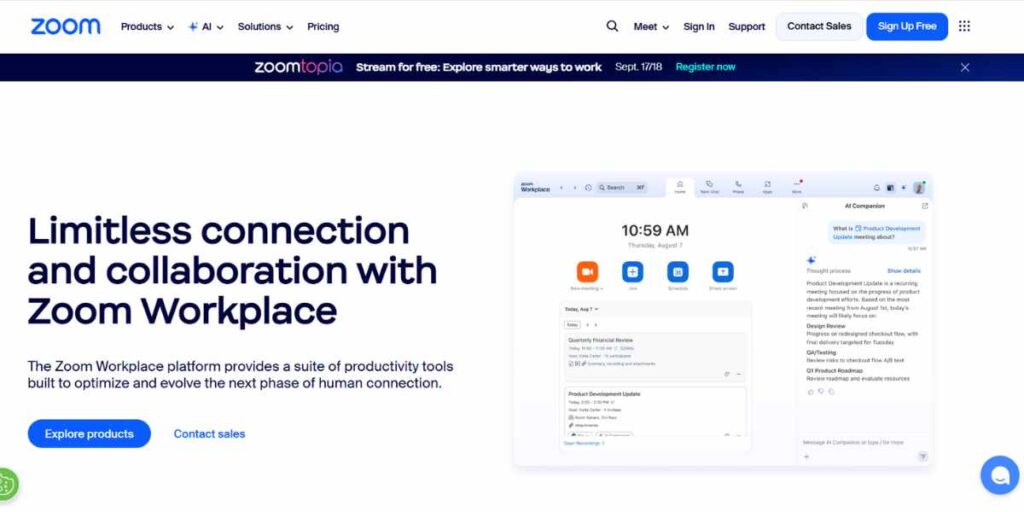Click the Message AI Companion input field
This screenshot has height=512, width=1024.
pos(853,442)
